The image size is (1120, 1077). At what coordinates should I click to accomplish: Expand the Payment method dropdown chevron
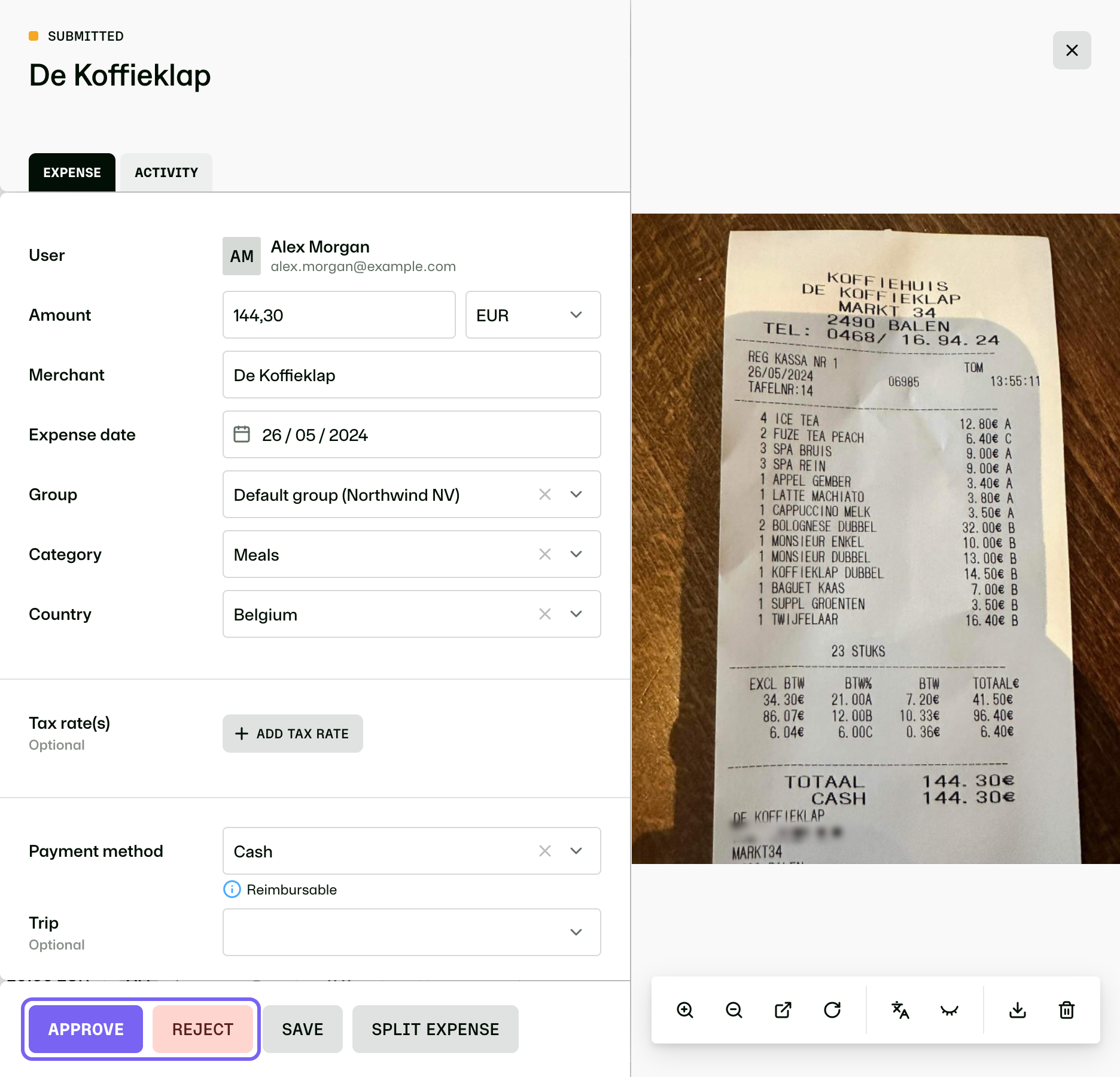pyautogui.click(x=576, y=851)
